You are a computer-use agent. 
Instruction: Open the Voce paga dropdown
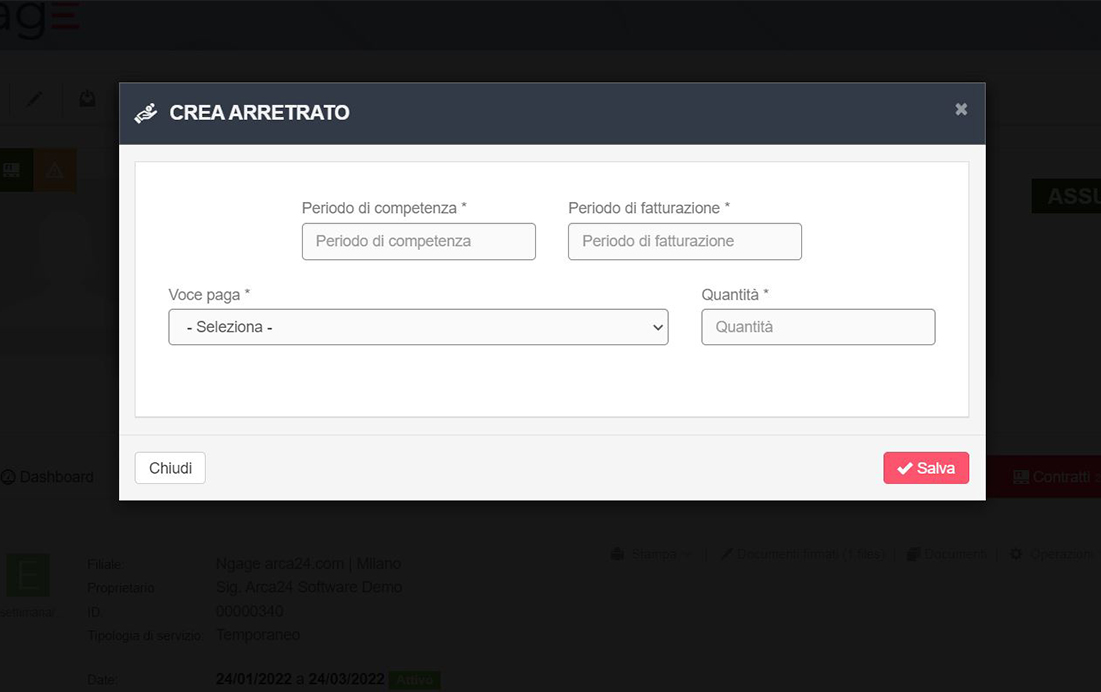[x=418, y=327]
